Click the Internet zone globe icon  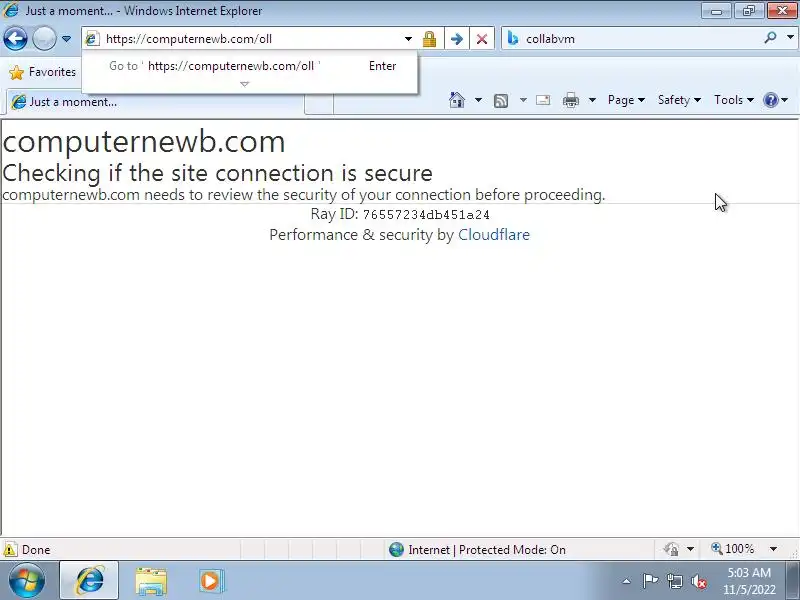396,549
